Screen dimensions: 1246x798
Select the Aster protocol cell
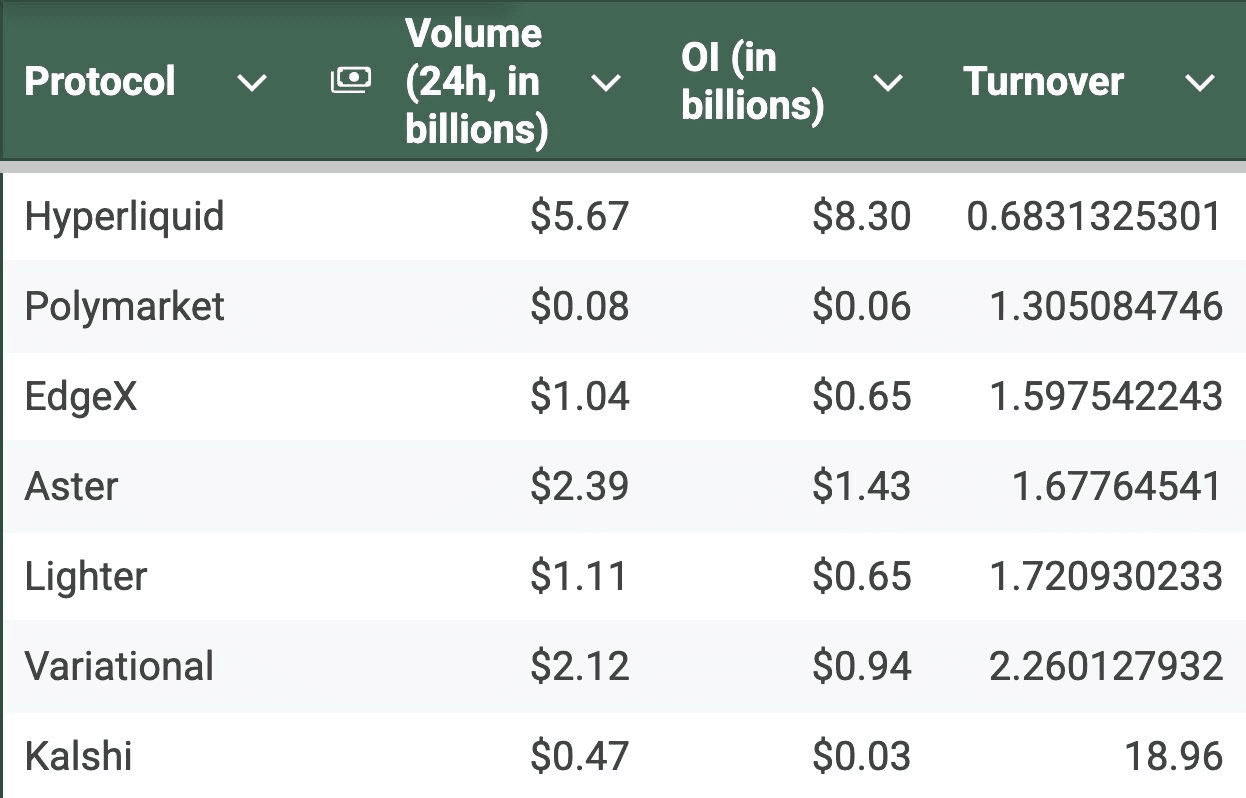[x=72, y=486]
